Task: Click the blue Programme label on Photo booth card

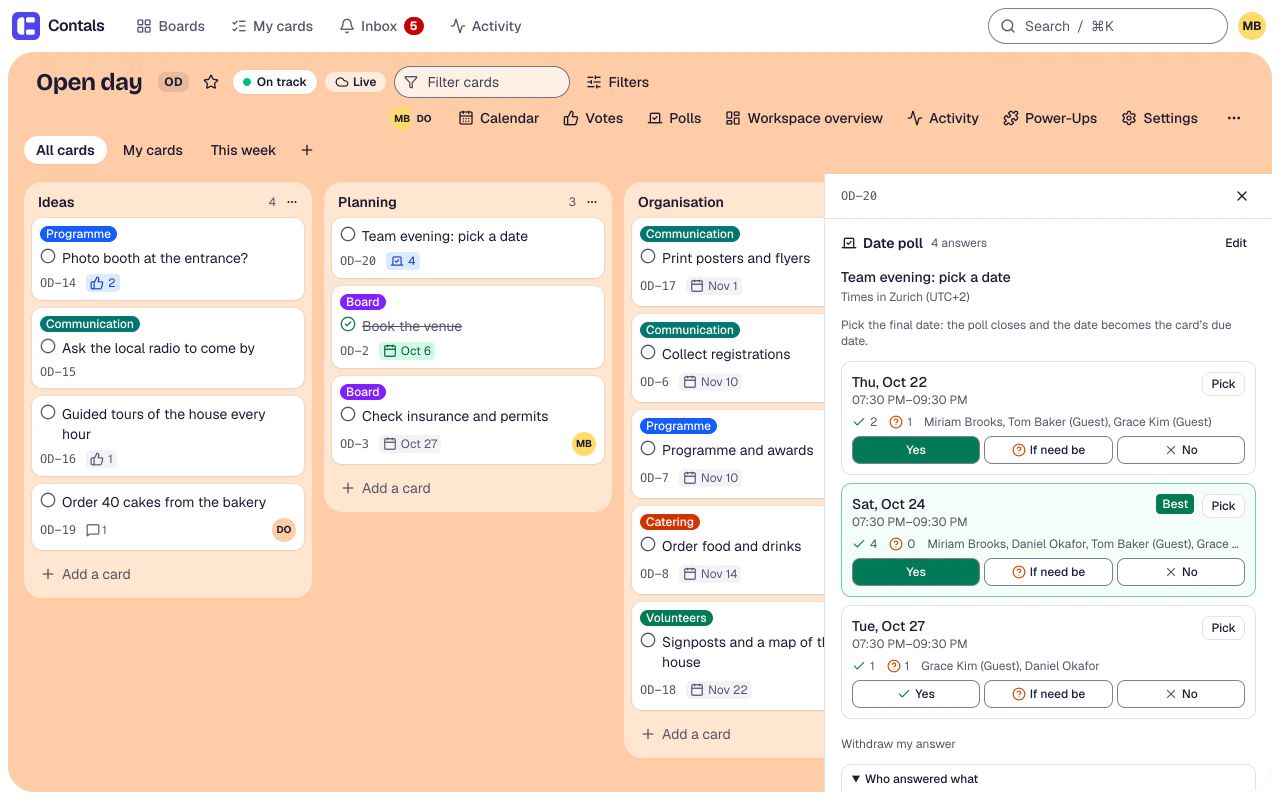Action: click(78, 234)
